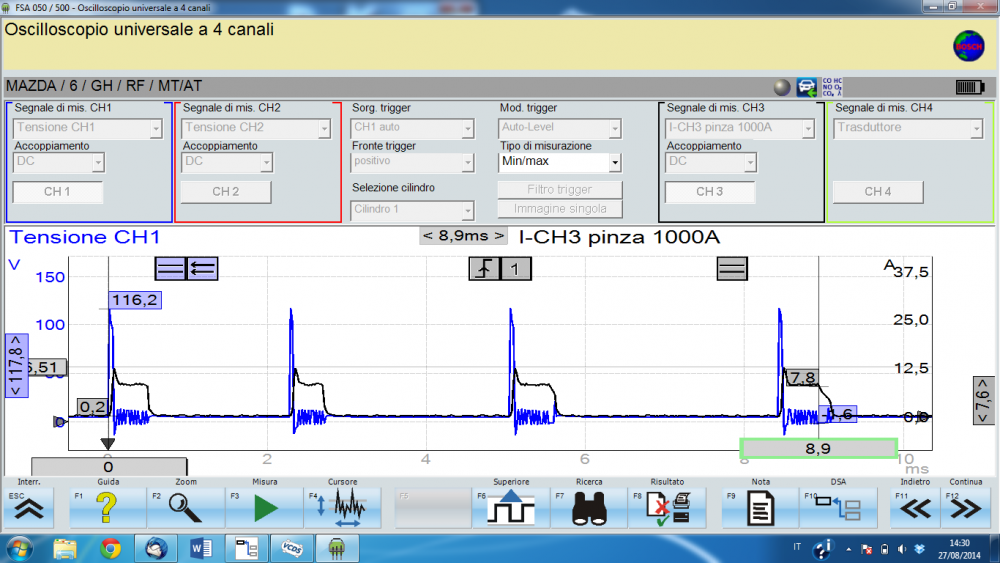Activate the F2 Zoom magnifier icon
The width and height of the screenshot is (1000, 563).
[x=185, y=508]
